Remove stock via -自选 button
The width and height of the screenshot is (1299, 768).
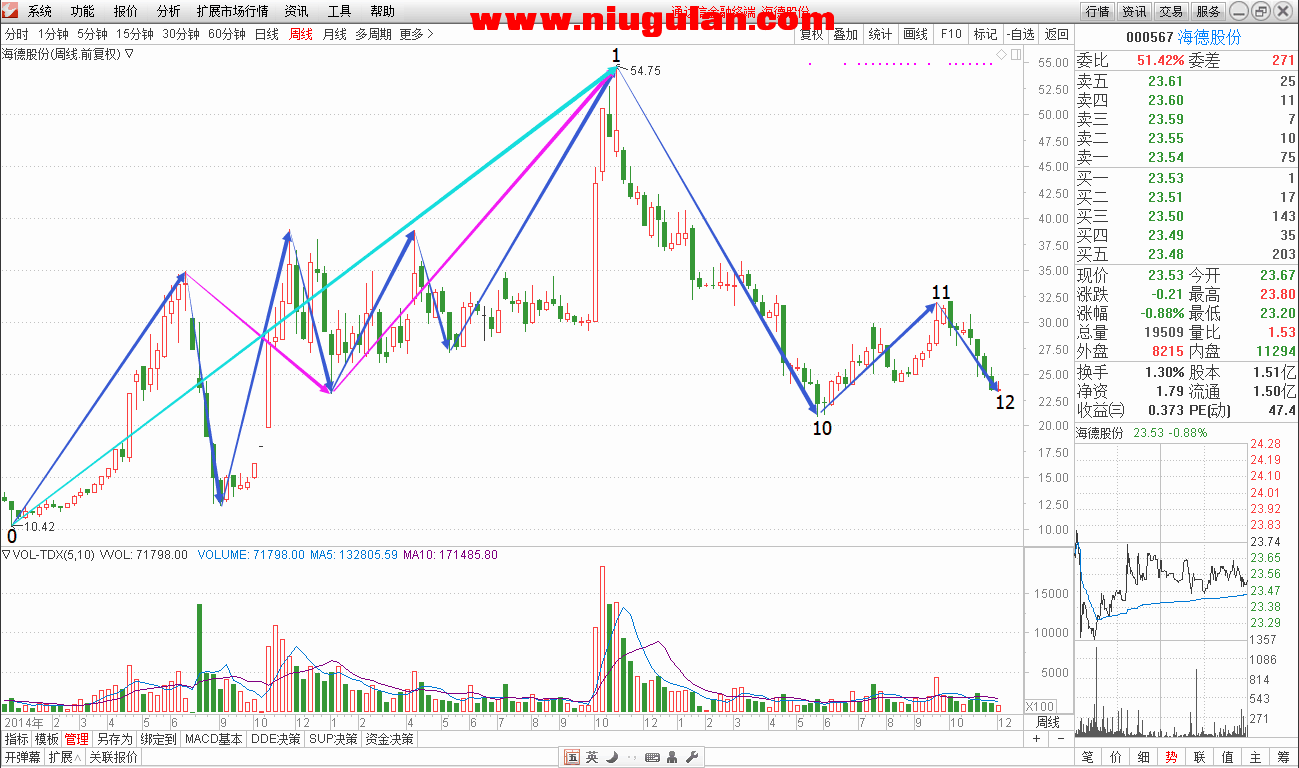pos(1020,34)
